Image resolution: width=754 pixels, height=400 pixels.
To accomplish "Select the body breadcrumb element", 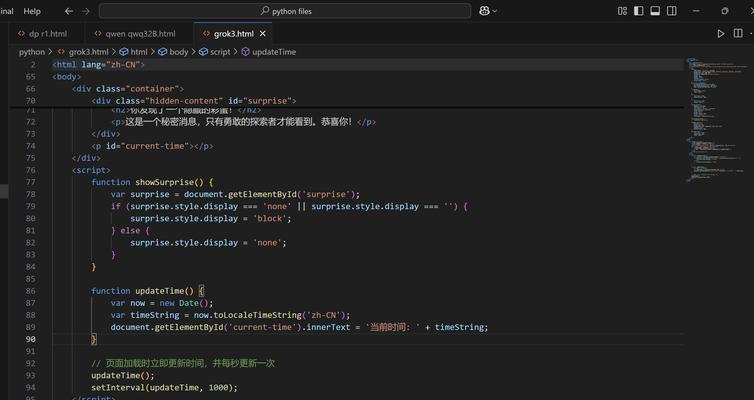I will coord(174,52).
